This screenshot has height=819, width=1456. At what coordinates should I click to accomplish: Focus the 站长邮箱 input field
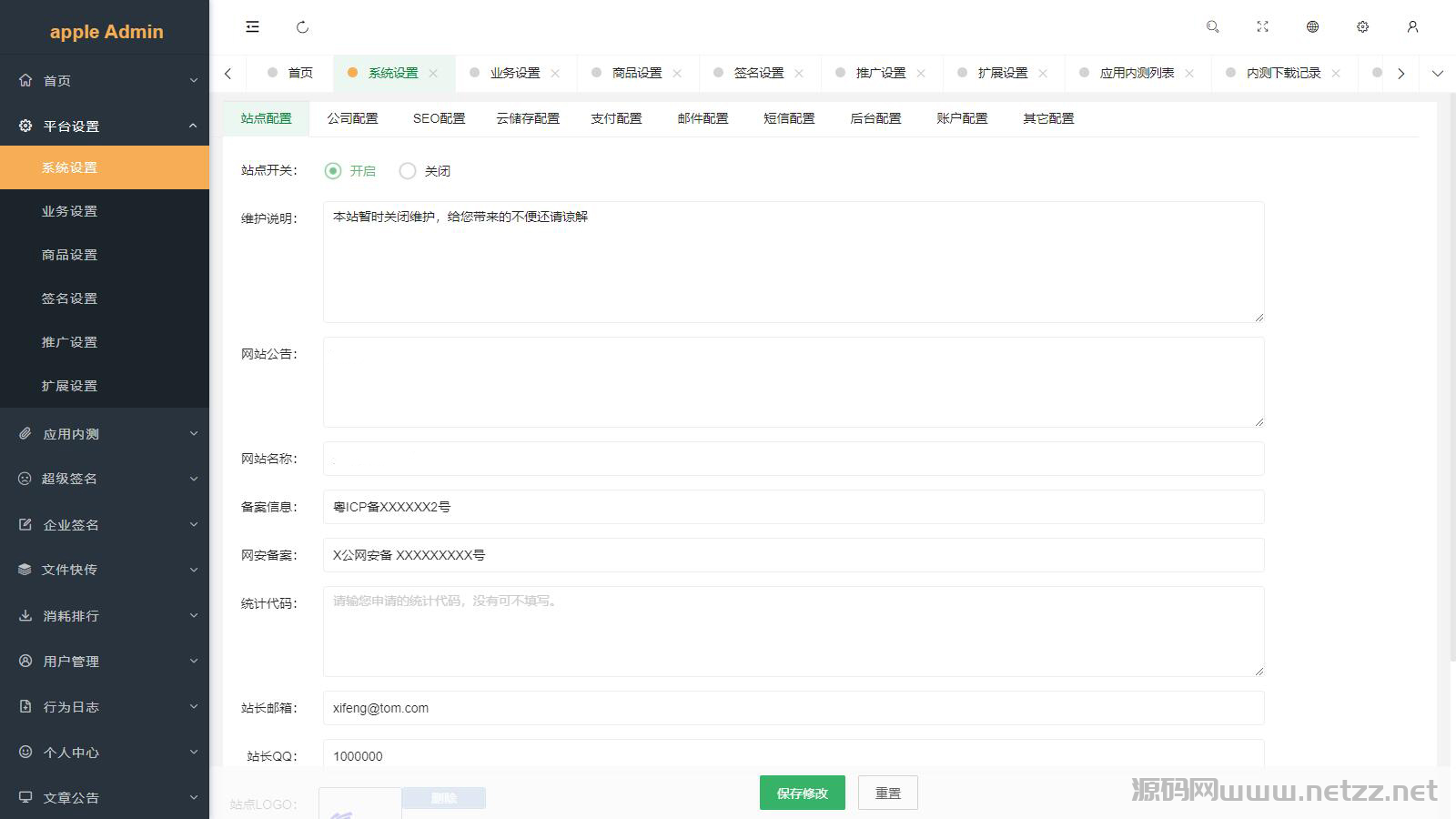point(794,708)
